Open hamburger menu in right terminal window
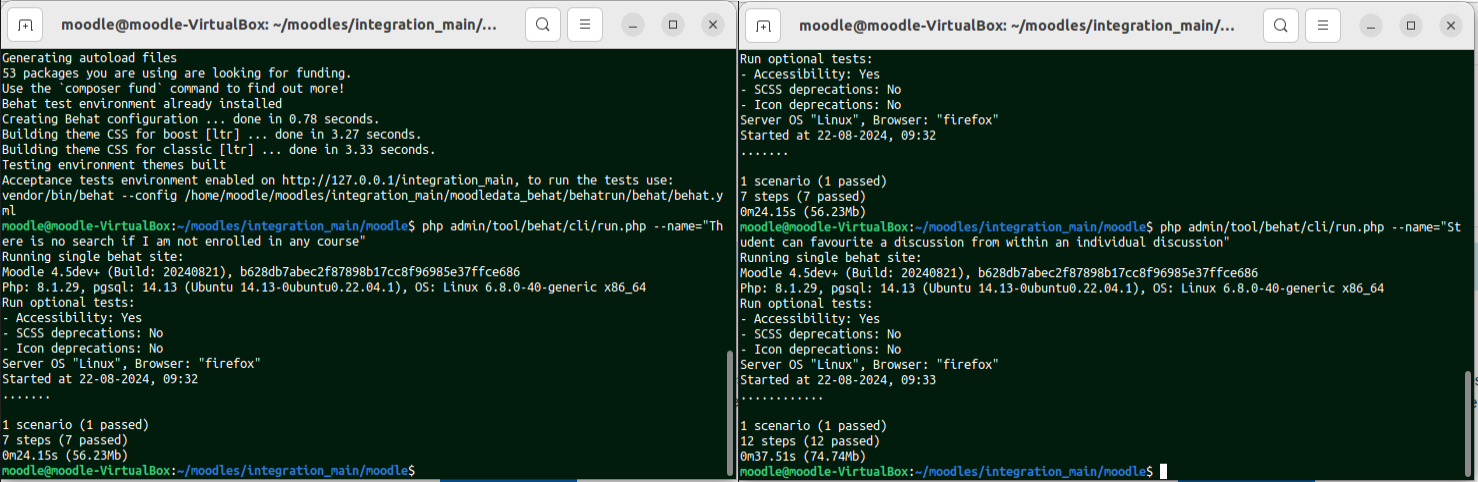This screenshot has width=1478, height=482. point(1322,25)
